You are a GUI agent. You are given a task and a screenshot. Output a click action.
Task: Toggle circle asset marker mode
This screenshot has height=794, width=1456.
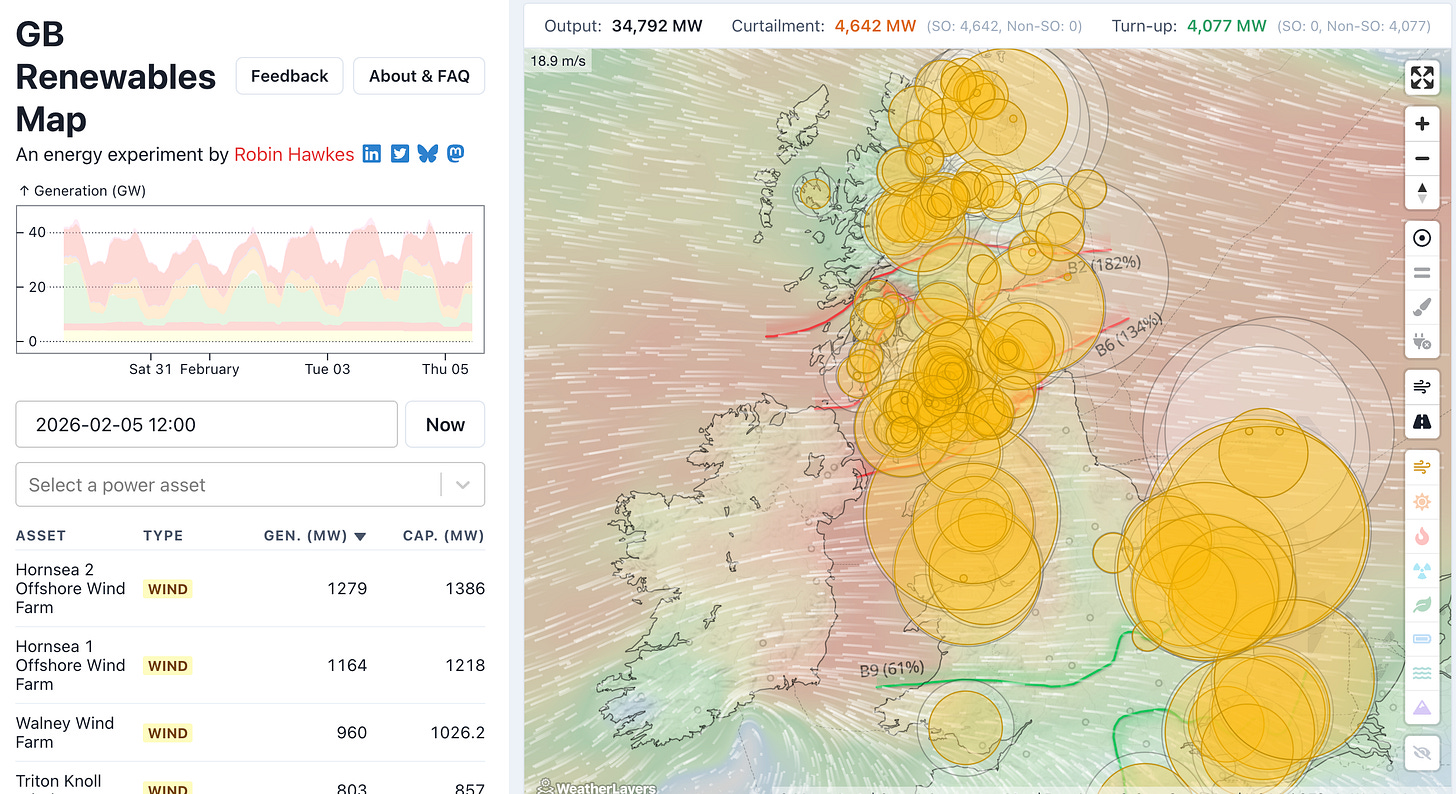[1422, 238]
